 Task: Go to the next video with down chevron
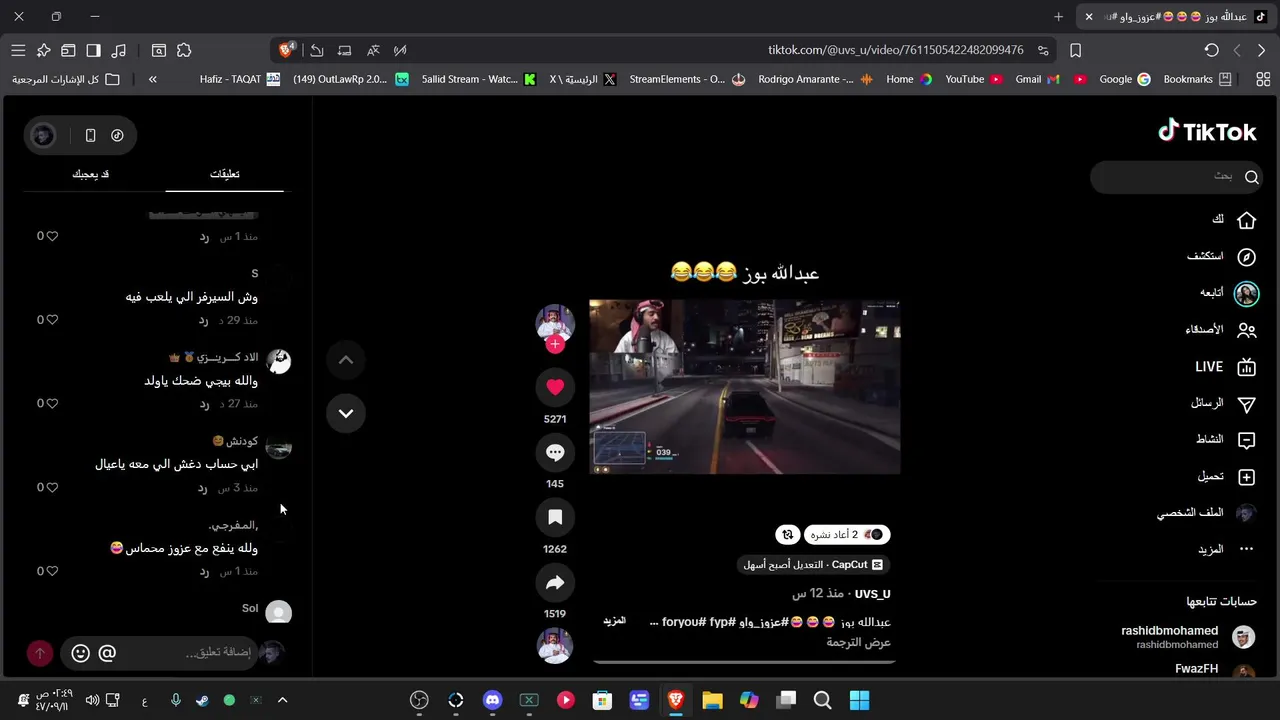tap(346, 413)
